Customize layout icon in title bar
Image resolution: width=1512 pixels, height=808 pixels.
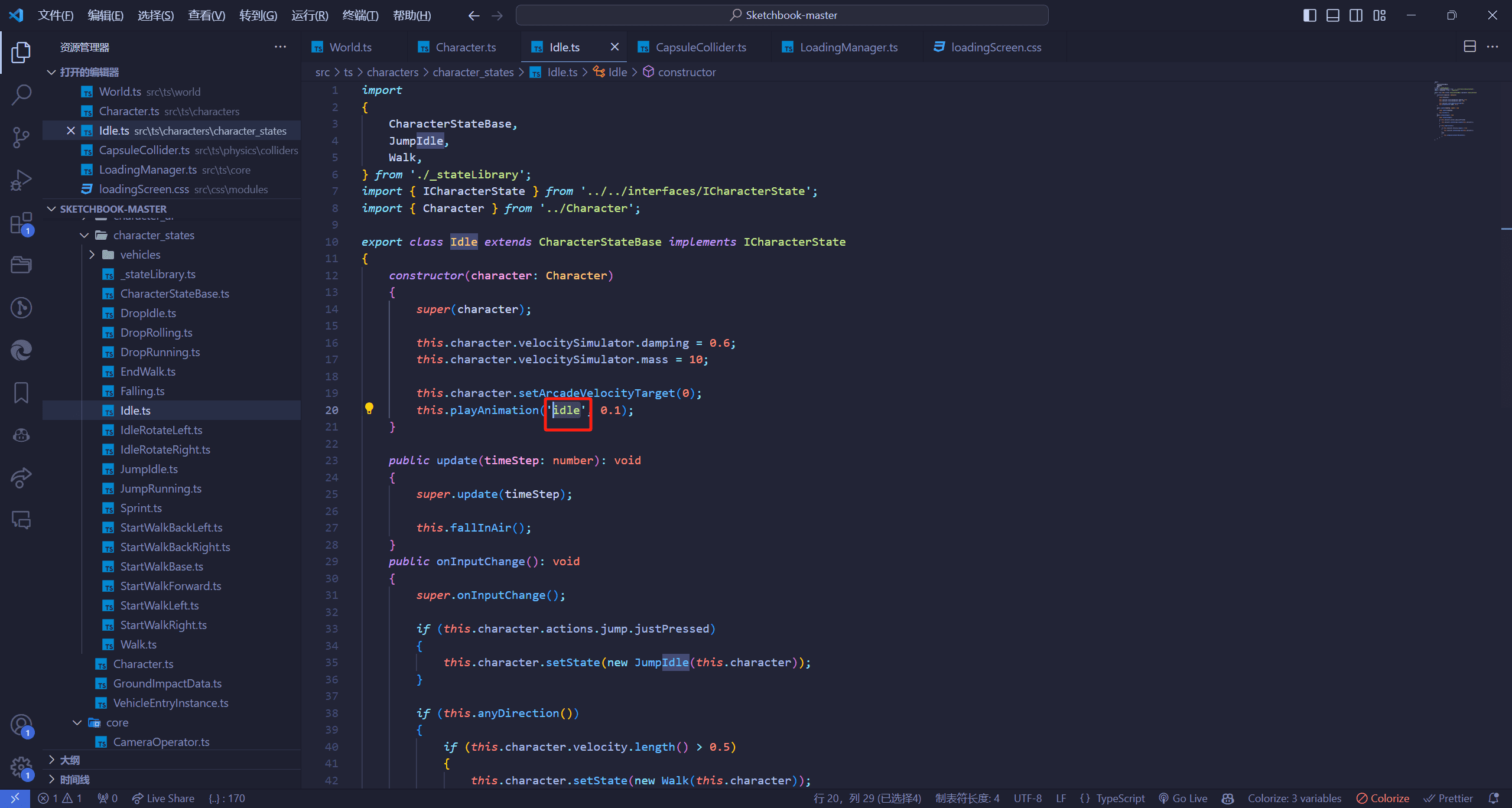point(1380,15)
